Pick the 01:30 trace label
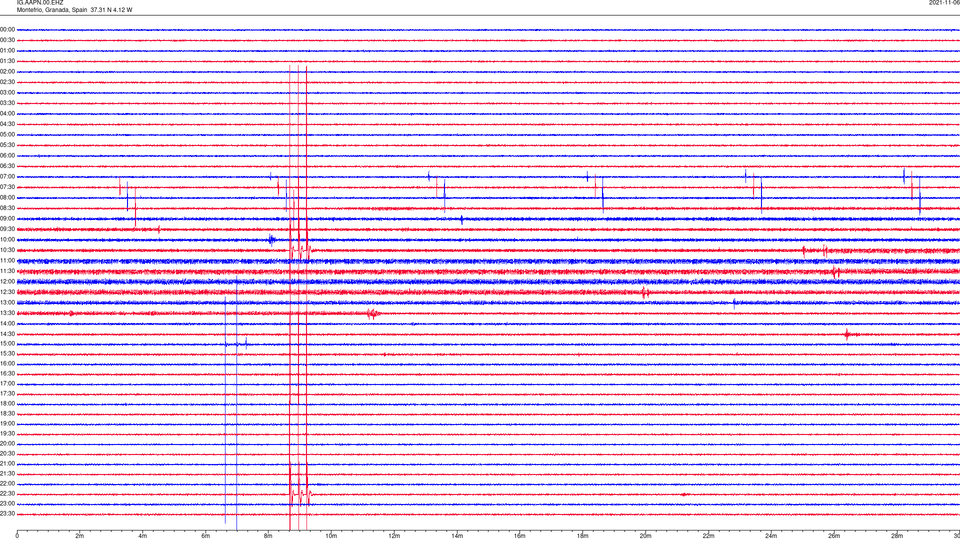Screen dimensions: 960x540 click(7, 61)
